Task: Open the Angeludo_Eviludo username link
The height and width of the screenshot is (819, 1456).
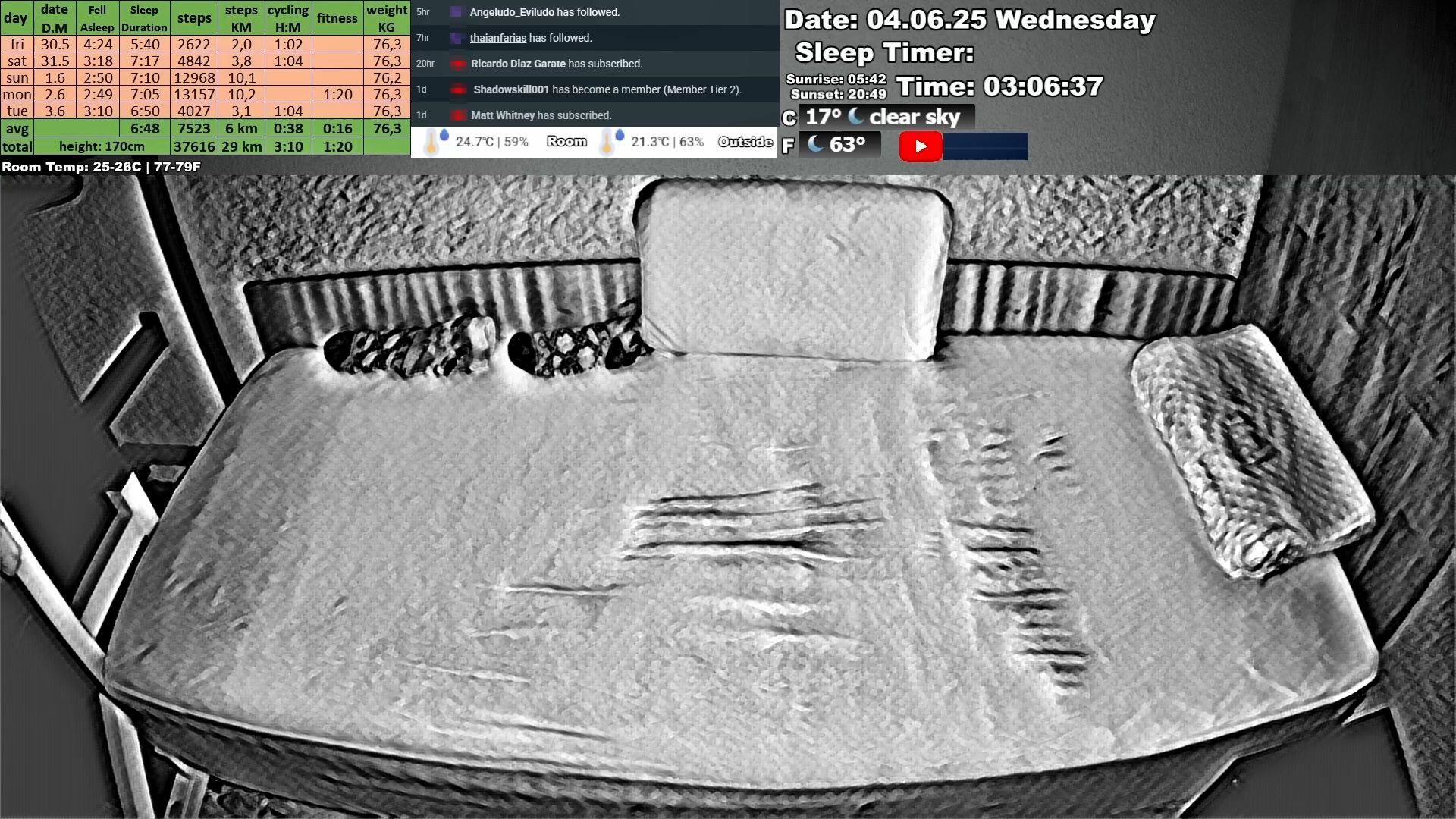Action: 512,12
